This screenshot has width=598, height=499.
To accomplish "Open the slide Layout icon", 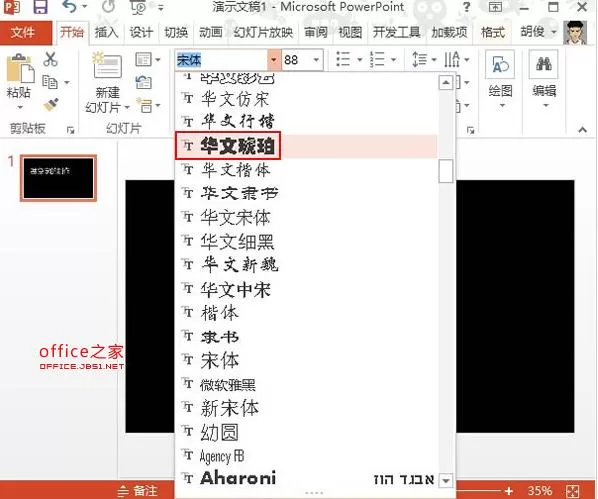I will [x=143, y=60].
